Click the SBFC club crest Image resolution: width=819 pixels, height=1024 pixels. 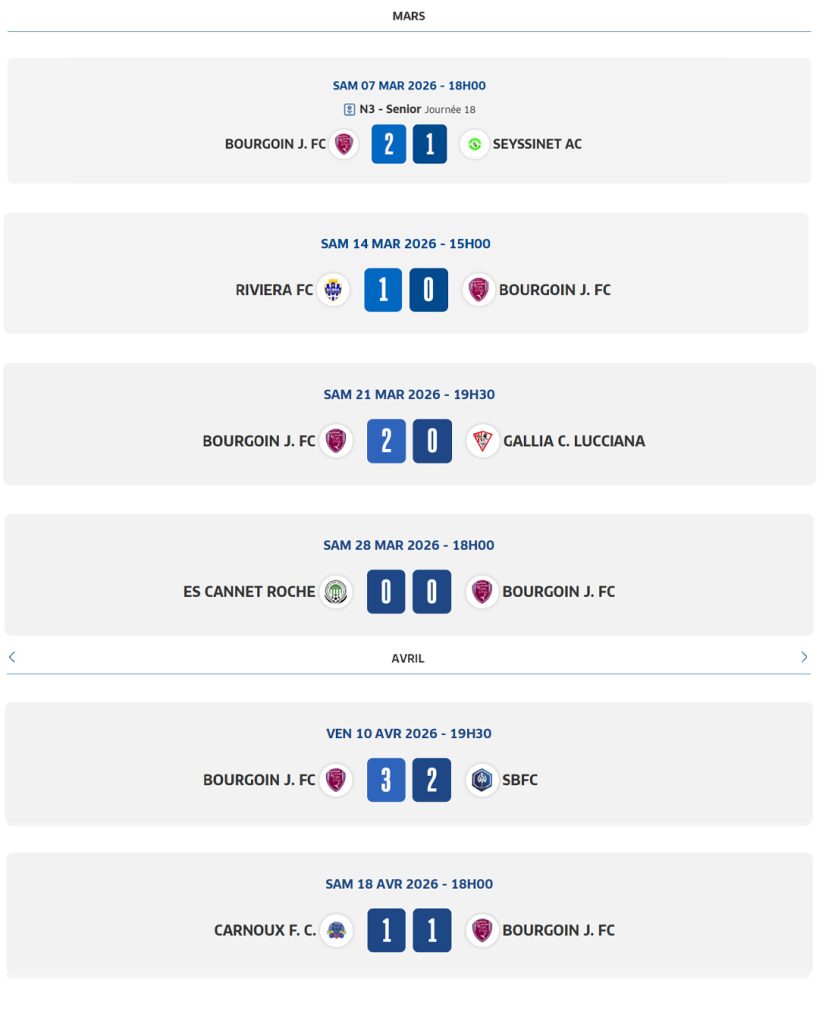tap(483, 780)
